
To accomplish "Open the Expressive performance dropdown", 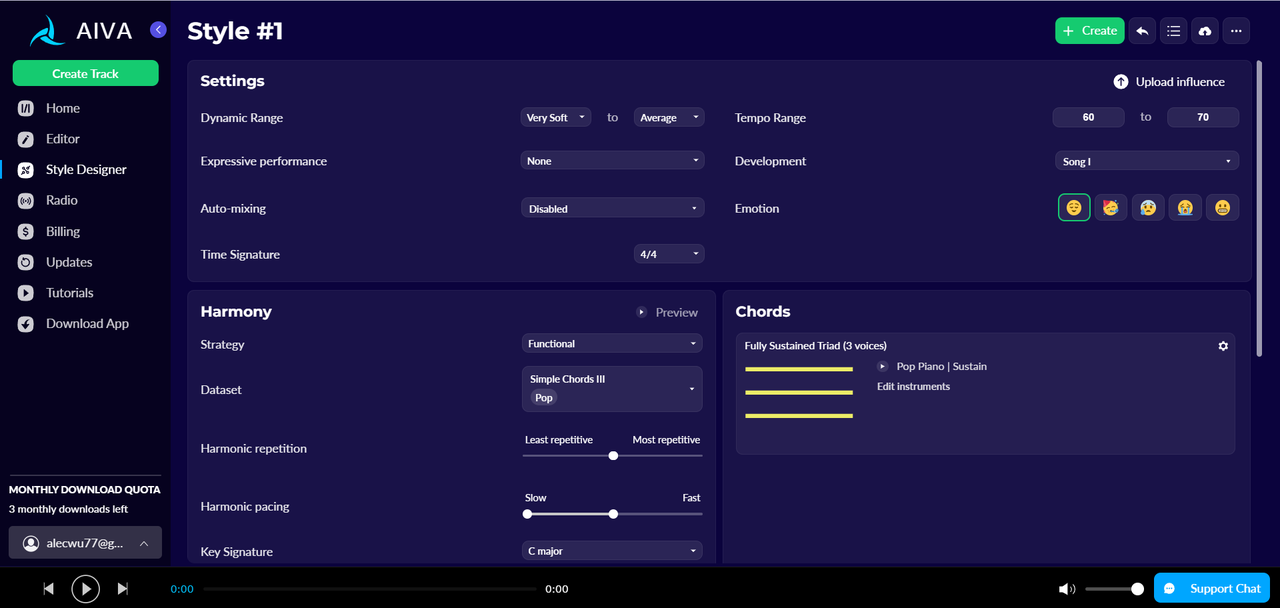I will 613,161.
